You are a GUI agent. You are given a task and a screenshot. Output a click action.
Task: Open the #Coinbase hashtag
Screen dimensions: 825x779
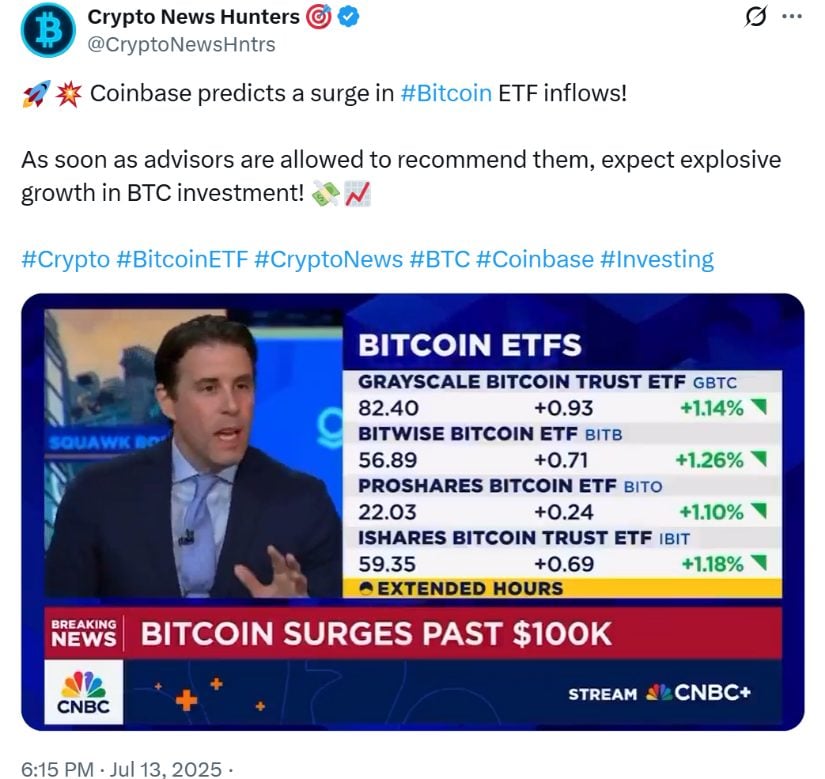535,259
